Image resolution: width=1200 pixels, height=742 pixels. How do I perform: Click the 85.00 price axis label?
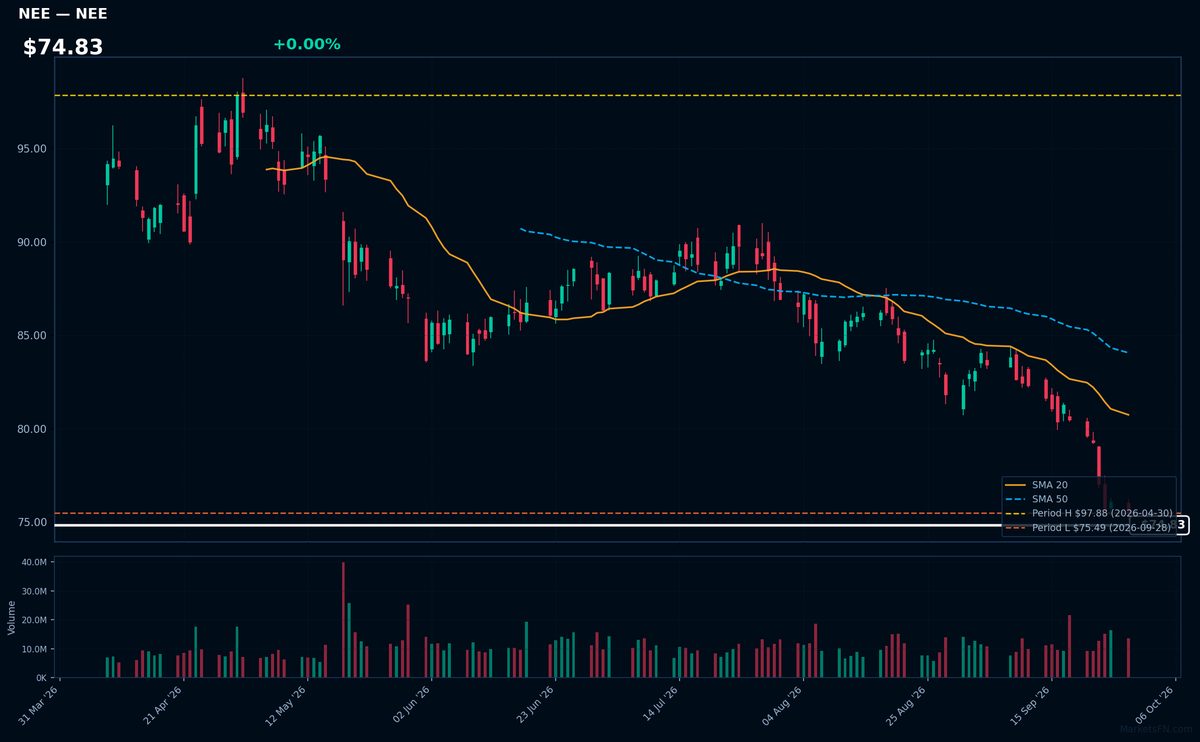(32, 335)
